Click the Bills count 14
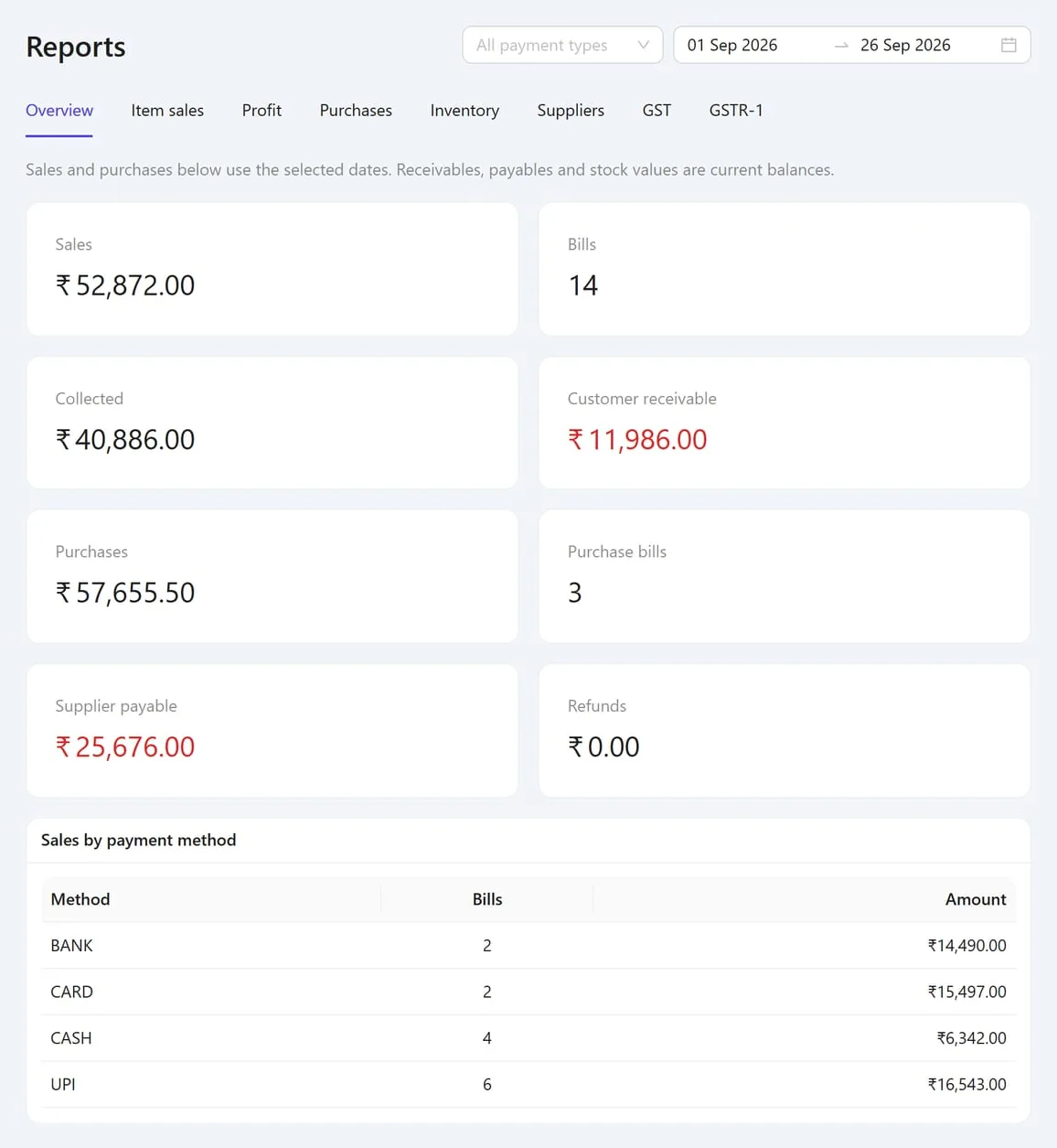1057x1148 pixels. click(583, 285)
